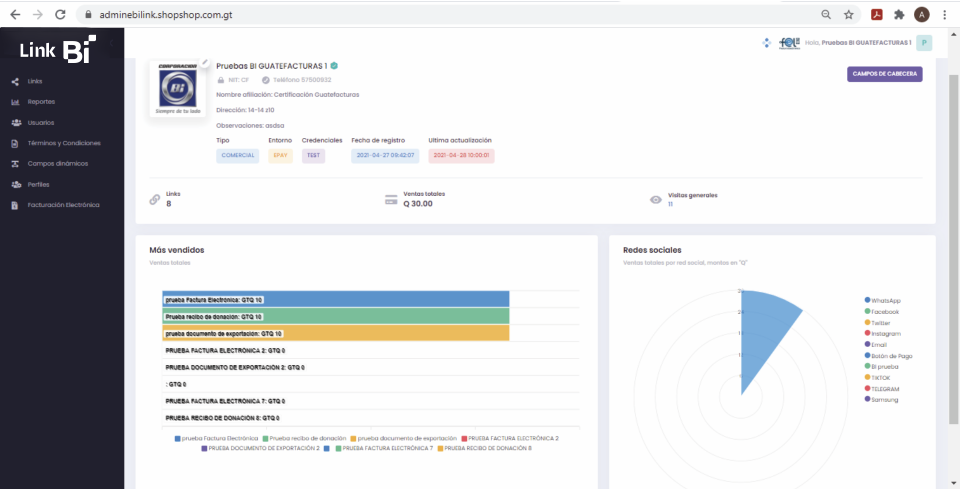962x489 pixels.
Task: Click the Visitas generales count 11
Action: pos(670,204)
